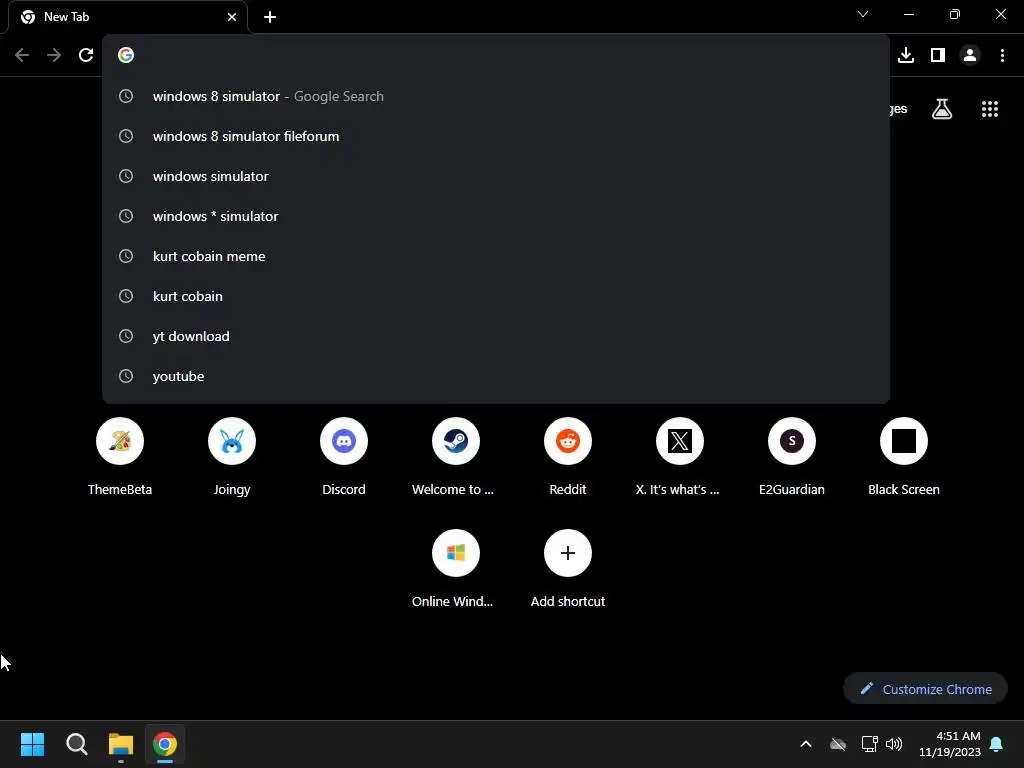Click the OneDrive cloud tray icon
The height and width of the screenshot is (768, 1024).
[838, 744]
